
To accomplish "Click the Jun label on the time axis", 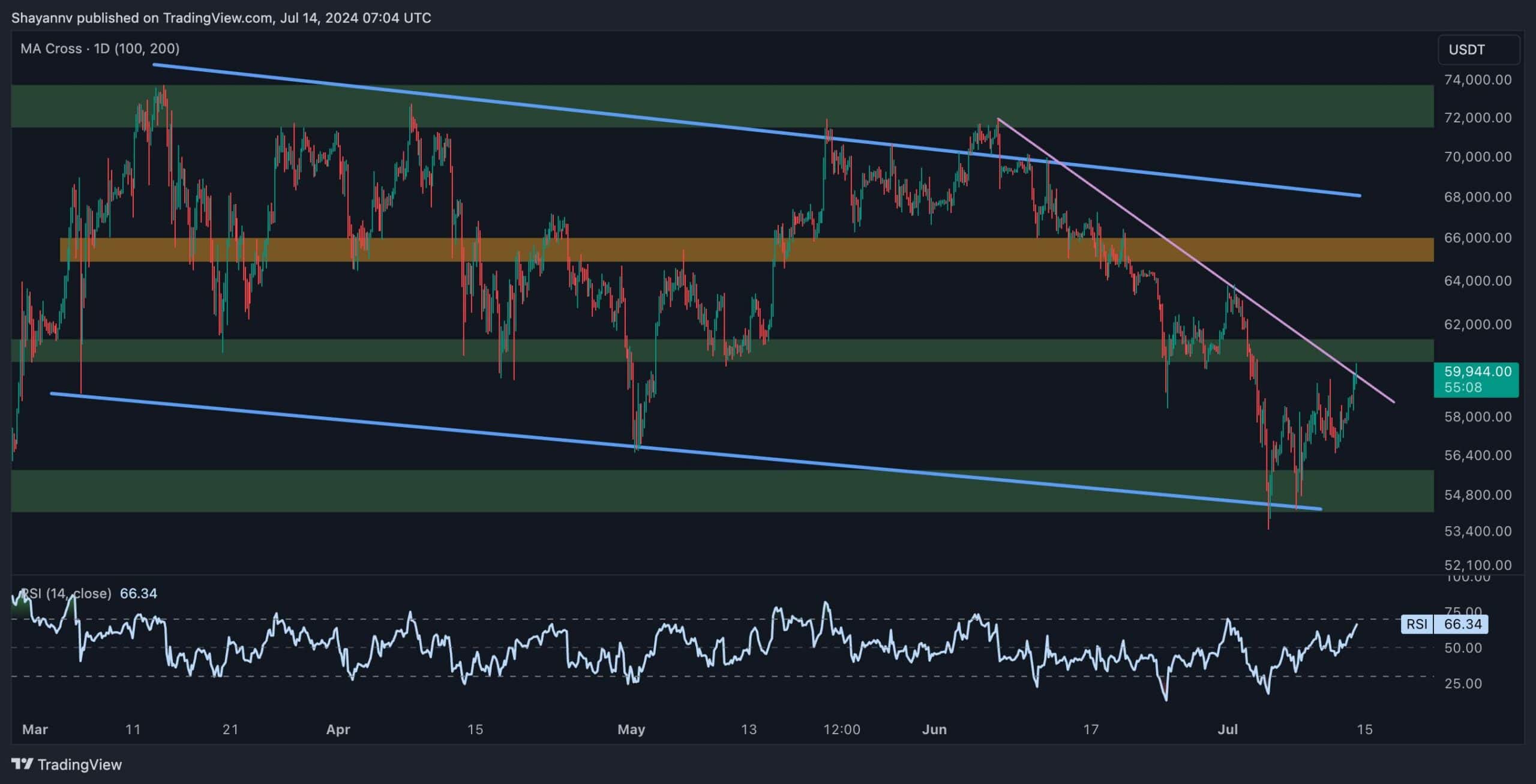I will [x=934, y=729].
